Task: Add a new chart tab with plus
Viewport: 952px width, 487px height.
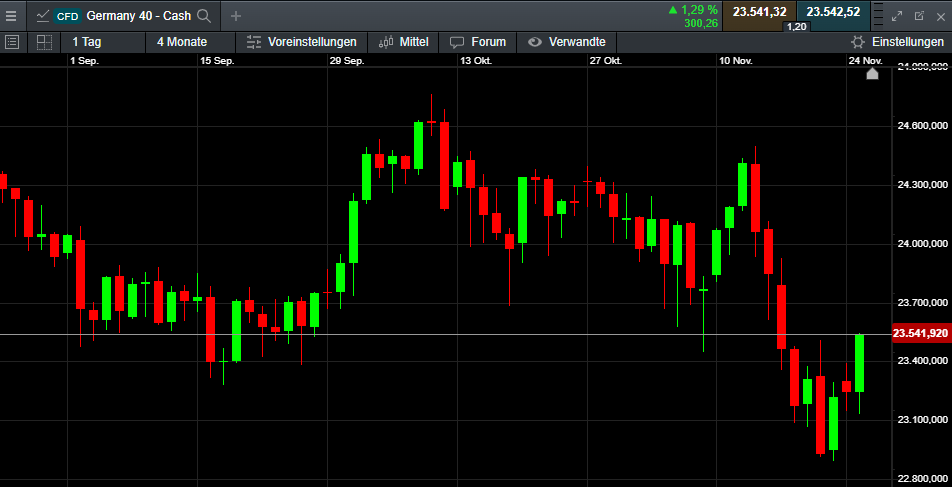Action: point(236,16)
